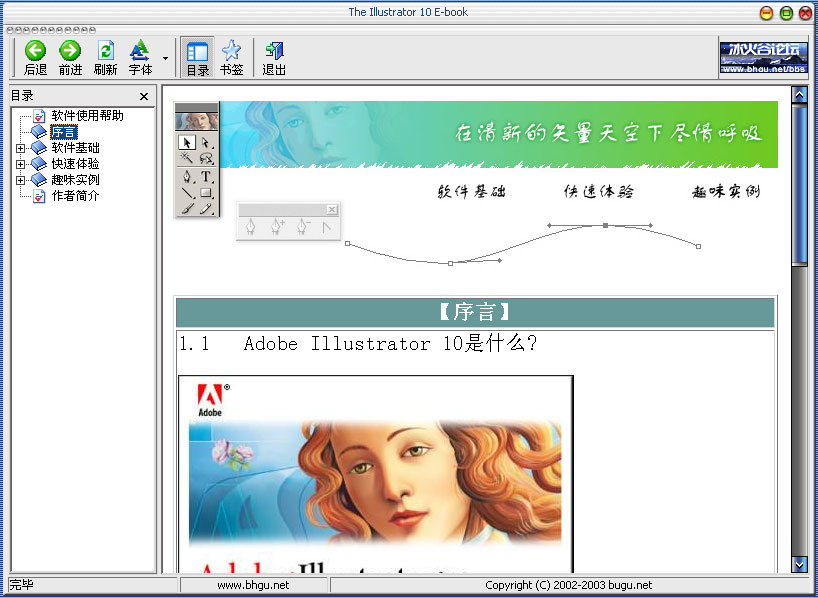Expand the 快速体验 tree node
The image size is (818, 598).
(20, 164)
